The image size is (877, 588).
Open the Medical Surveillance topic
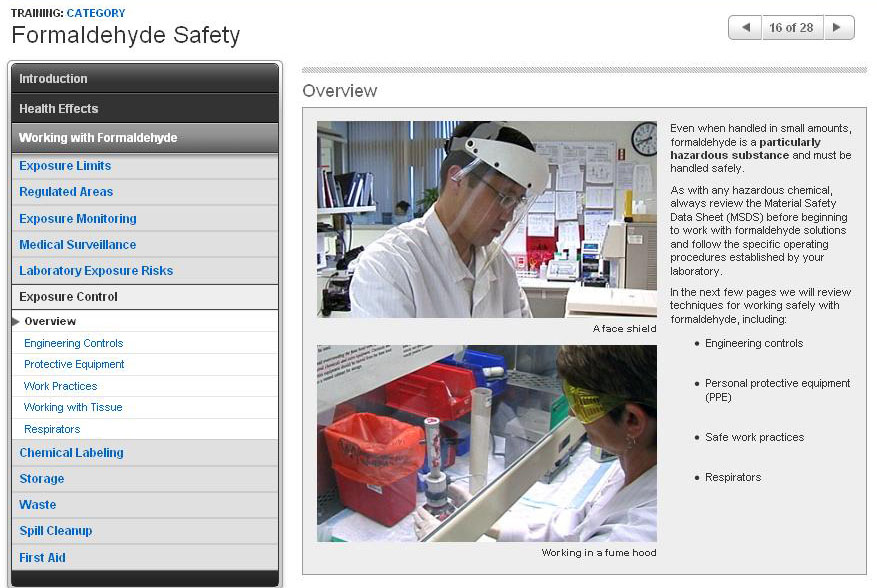(x=78, y=245)
